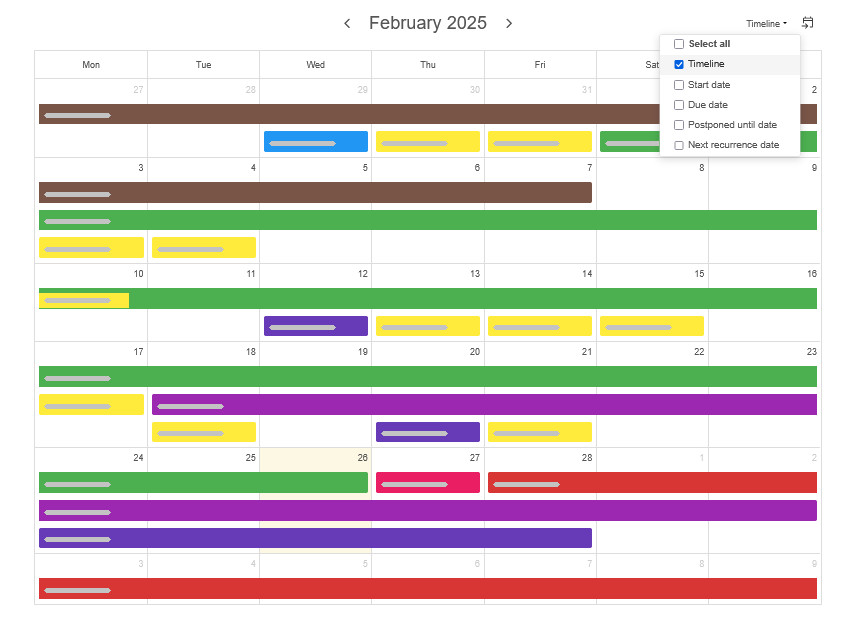Check the Select all option
856x623 pixels.
[679, 44]
